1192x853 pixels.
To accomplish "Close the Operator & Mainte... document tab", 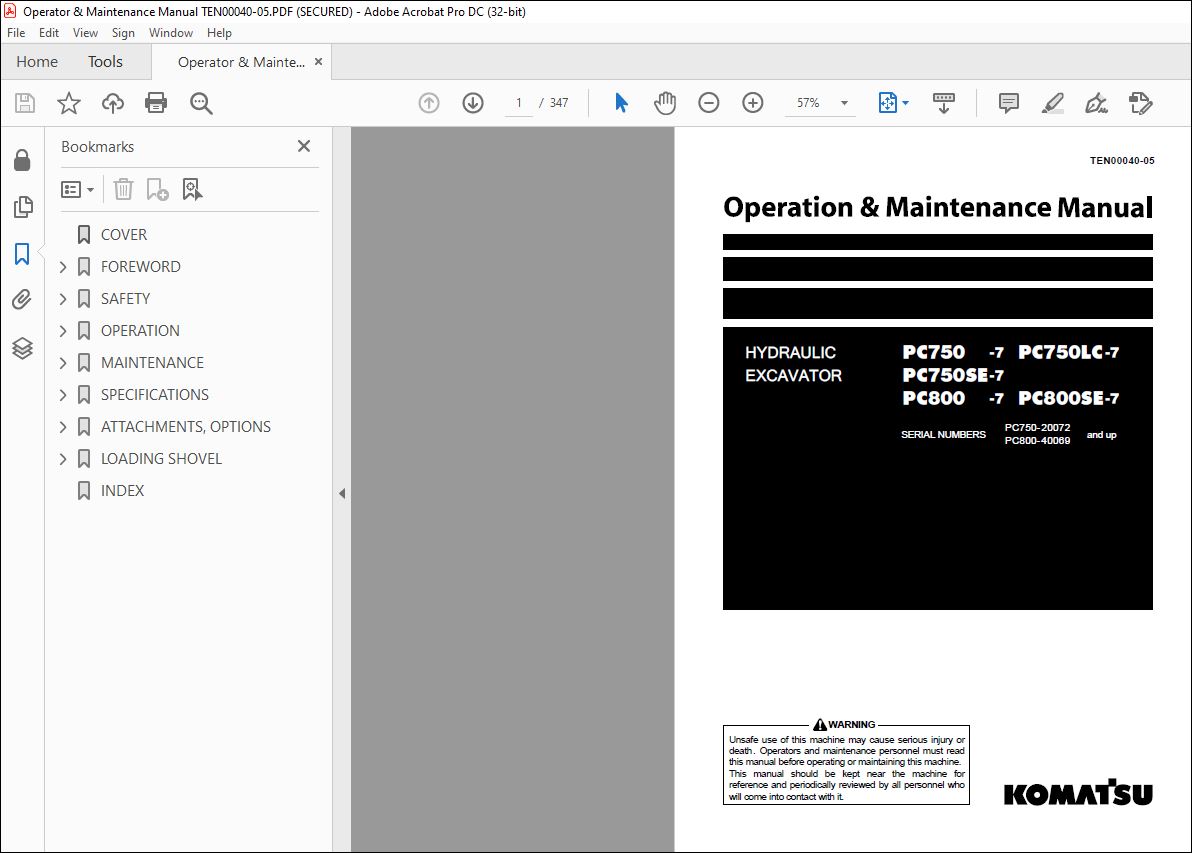I will [x=319, y=62].
